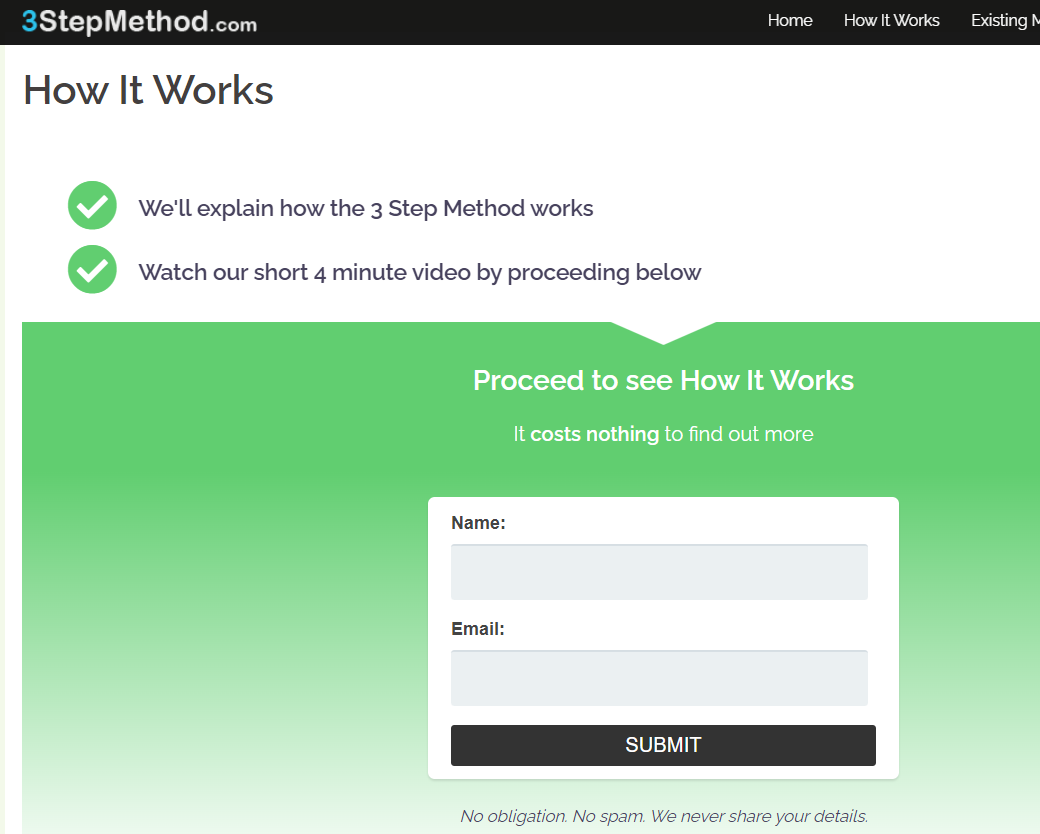Click the downward arrow notch on the green banner

(663, 332)
